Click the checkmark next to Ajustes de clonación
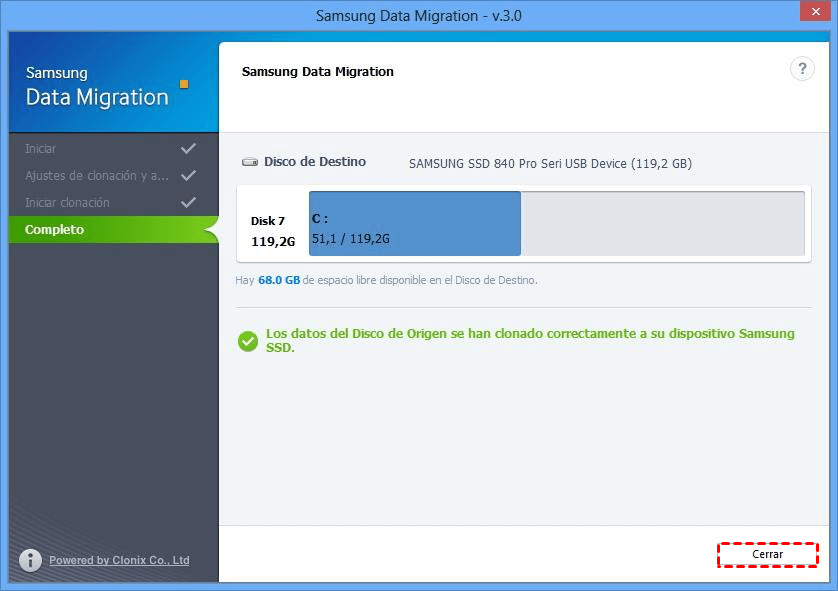The width and height of the screenshot is (838, 591). coord(188,175)
